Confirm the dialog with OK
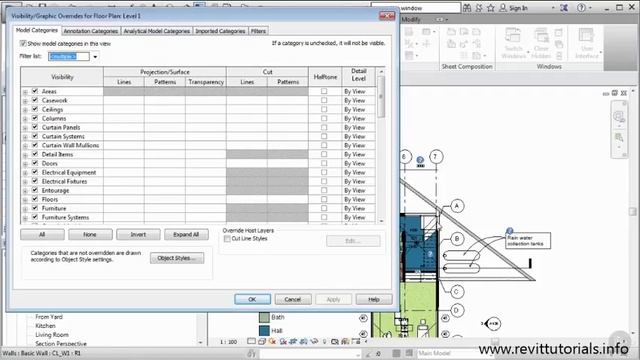 [x=252, y=299]
